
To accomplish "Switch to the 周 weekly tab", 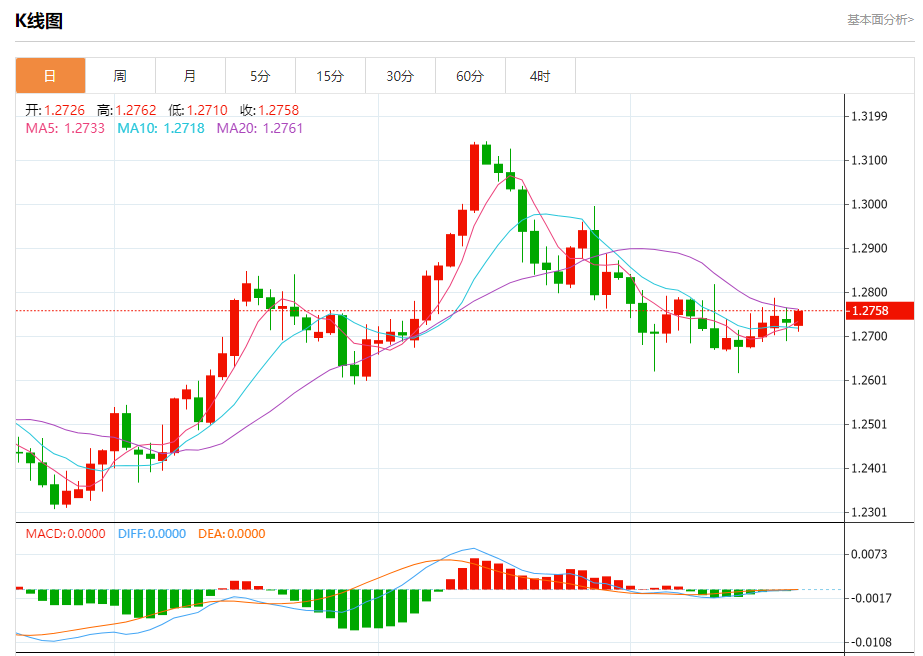I will click(x=120, y=75).
